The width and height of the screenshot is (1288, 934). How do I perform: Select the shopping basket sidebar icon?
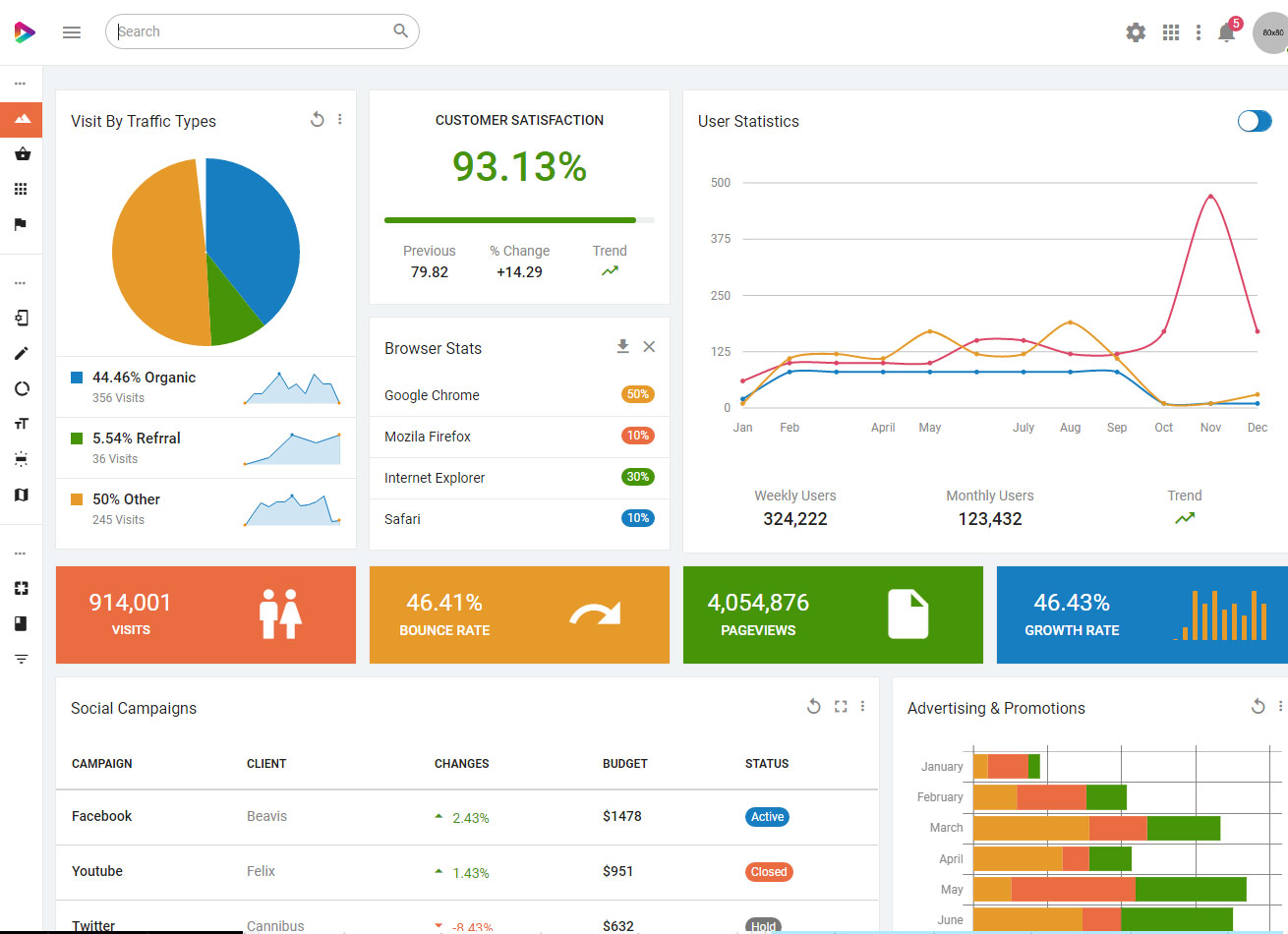[x=22, y=154]
